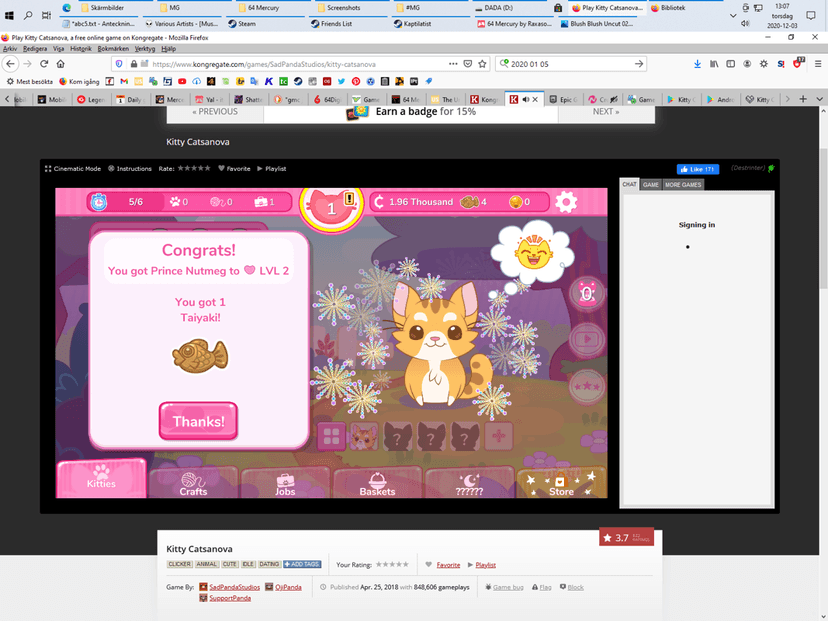Click the DATING tag
The height and width of the screenshot is (621, 828).
269,564
